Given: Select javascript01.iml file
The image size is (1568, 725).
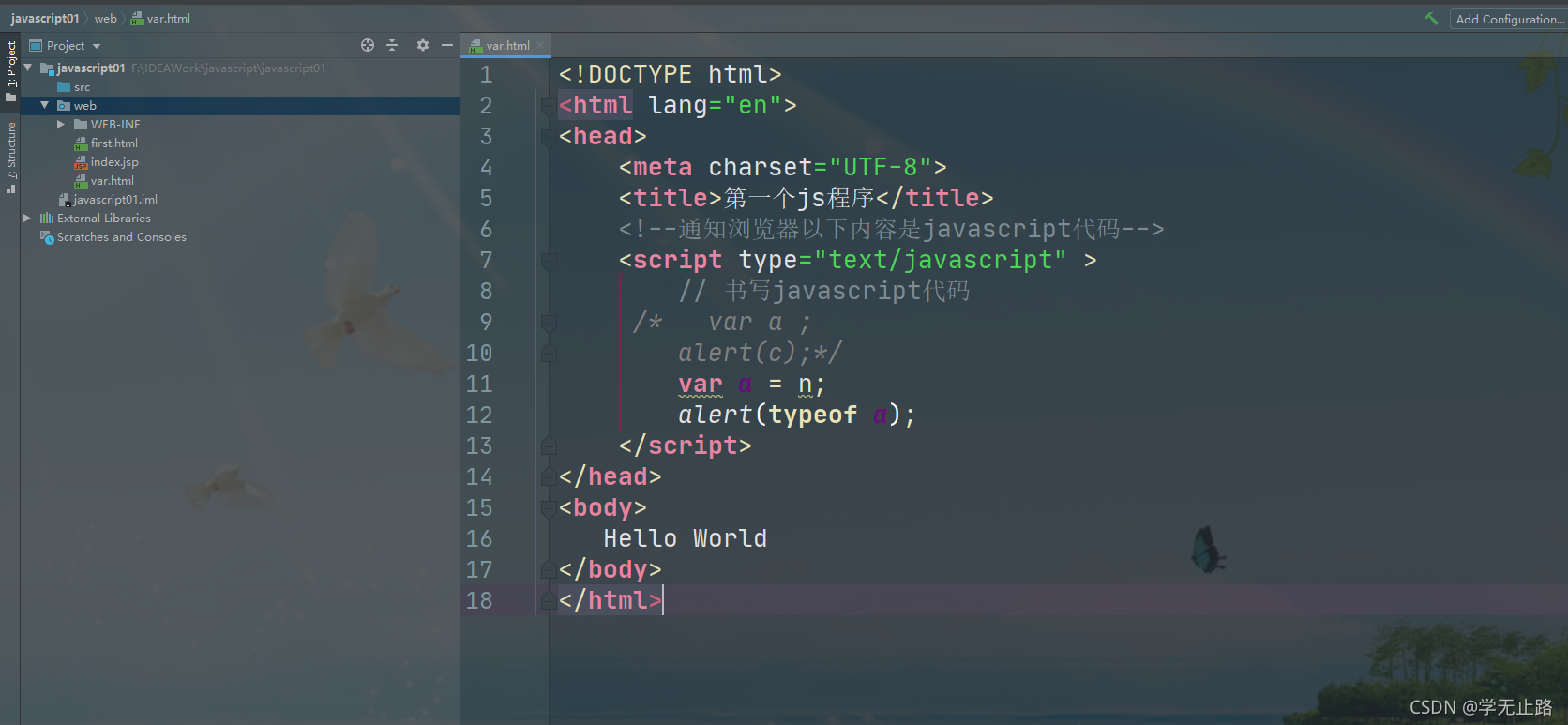Looking at the screenshot, I should click(115, 199).
